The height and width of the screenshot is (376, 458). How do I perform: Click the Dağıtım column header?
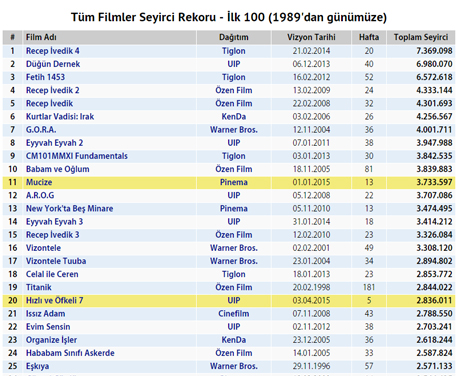234,37
